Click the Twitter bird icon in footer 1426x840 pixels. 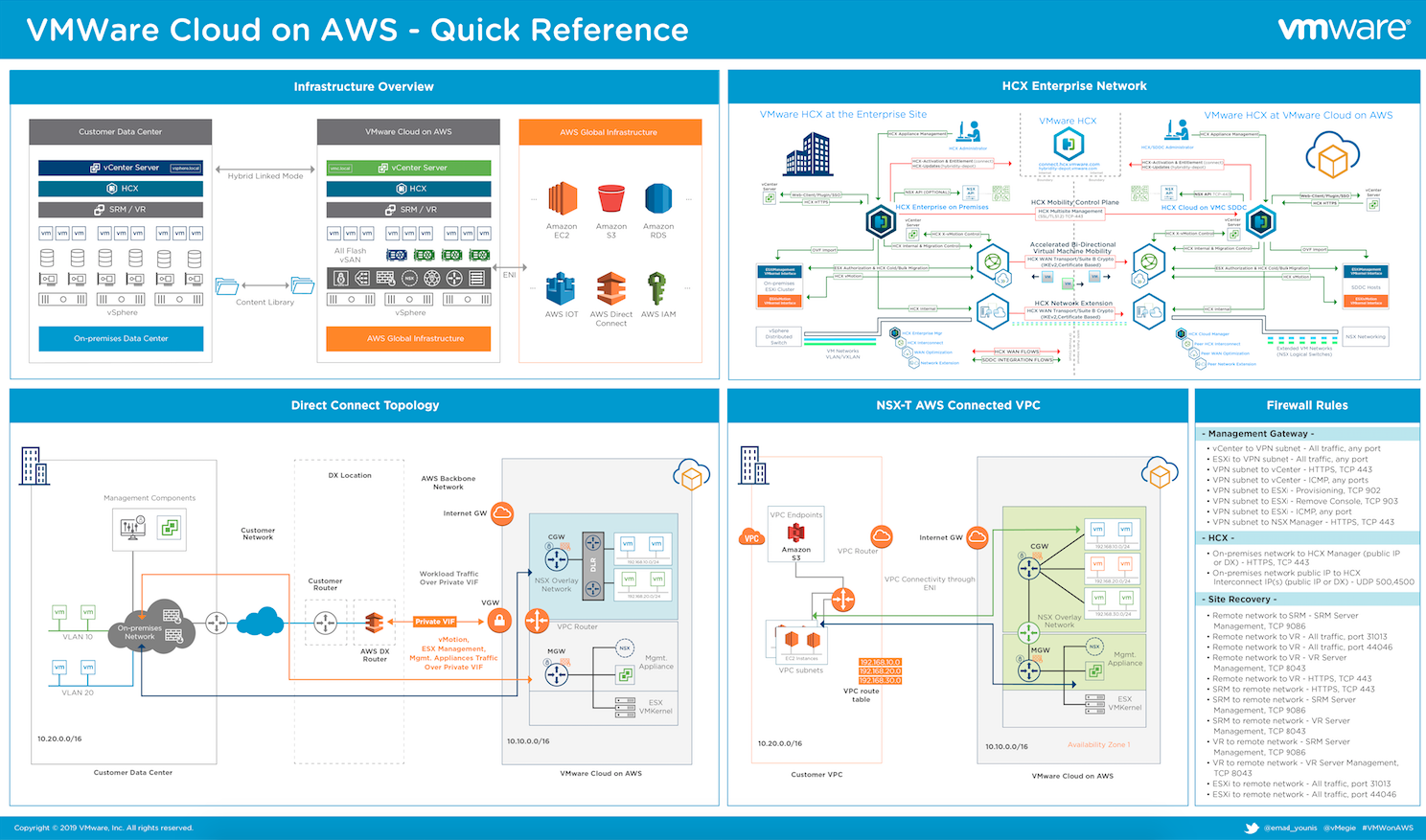(x=1252, y=828)
